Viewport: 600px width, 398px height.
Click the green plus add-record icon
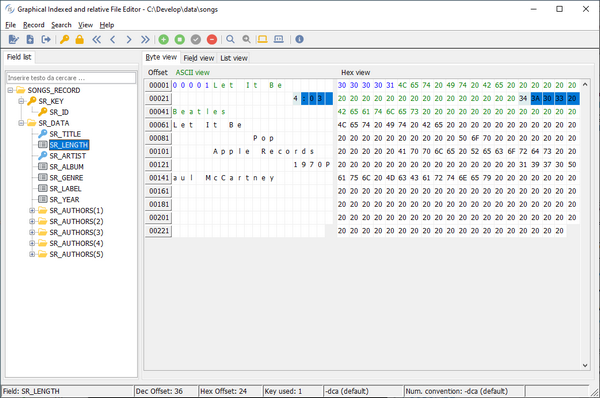[163, 39]
